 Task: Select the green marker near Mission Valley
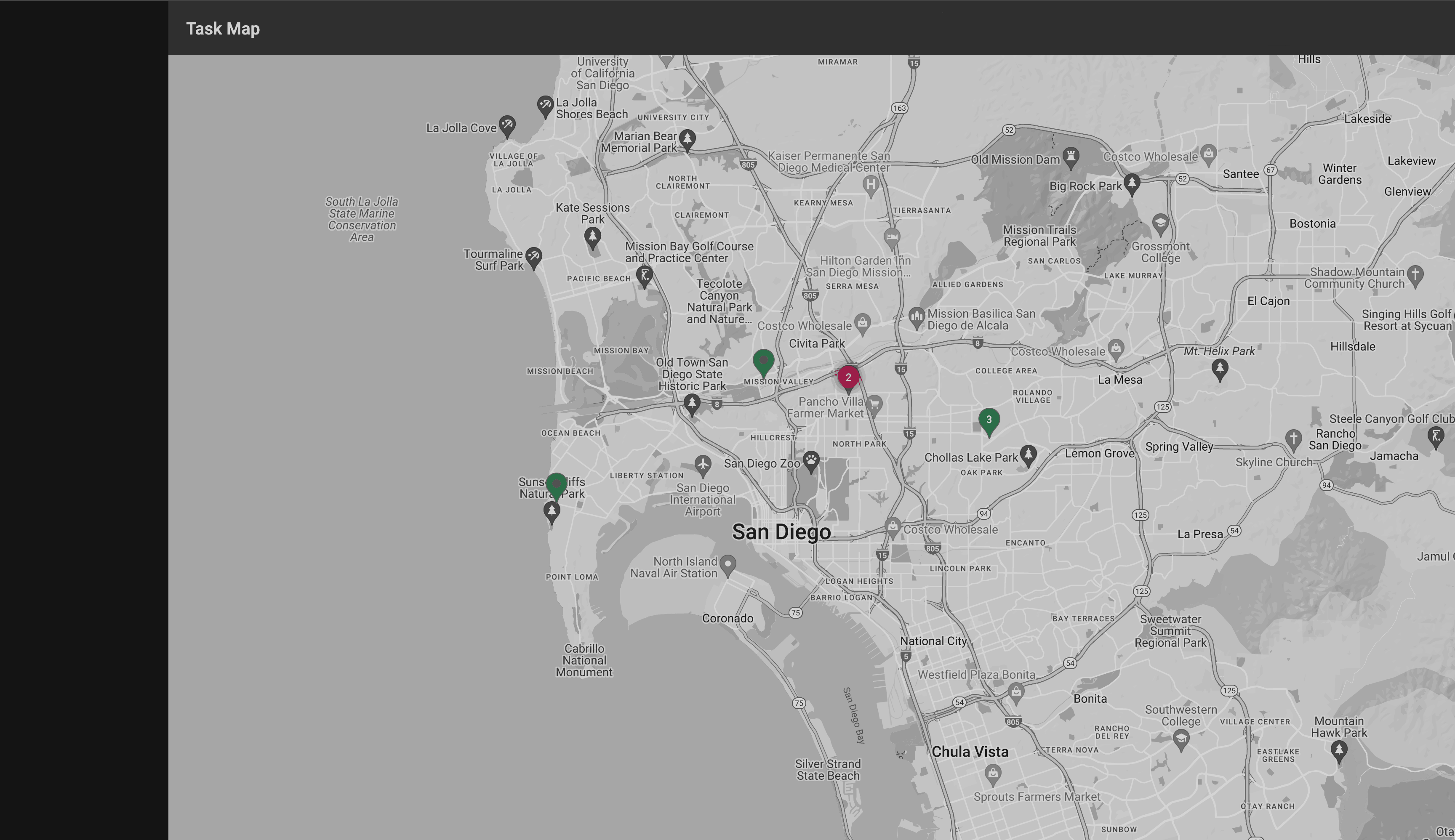pyautogui.click(x=763, y=361)
